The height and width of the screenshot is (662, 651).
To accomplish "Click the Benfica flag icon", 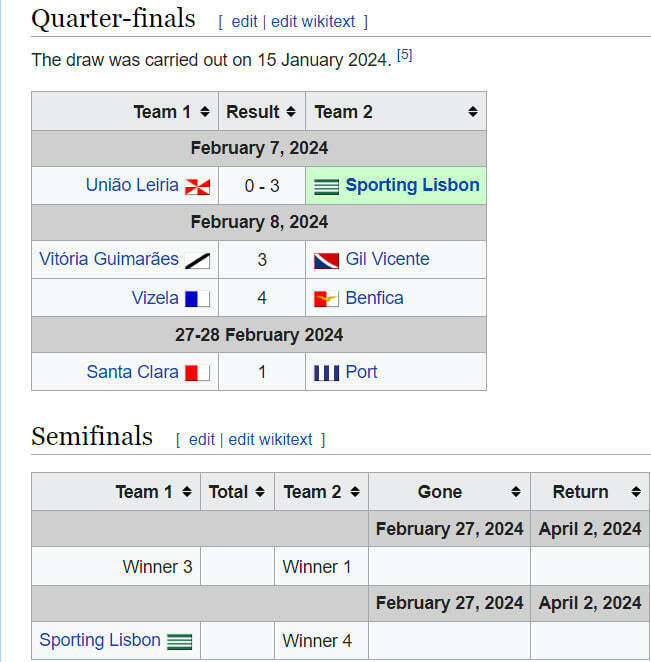I will tap(326, 298).
